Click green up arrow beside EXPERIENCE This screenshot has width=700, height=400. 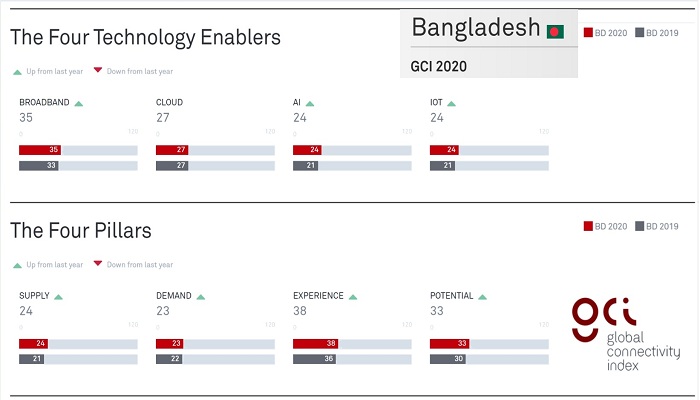[x=353, y=297]
